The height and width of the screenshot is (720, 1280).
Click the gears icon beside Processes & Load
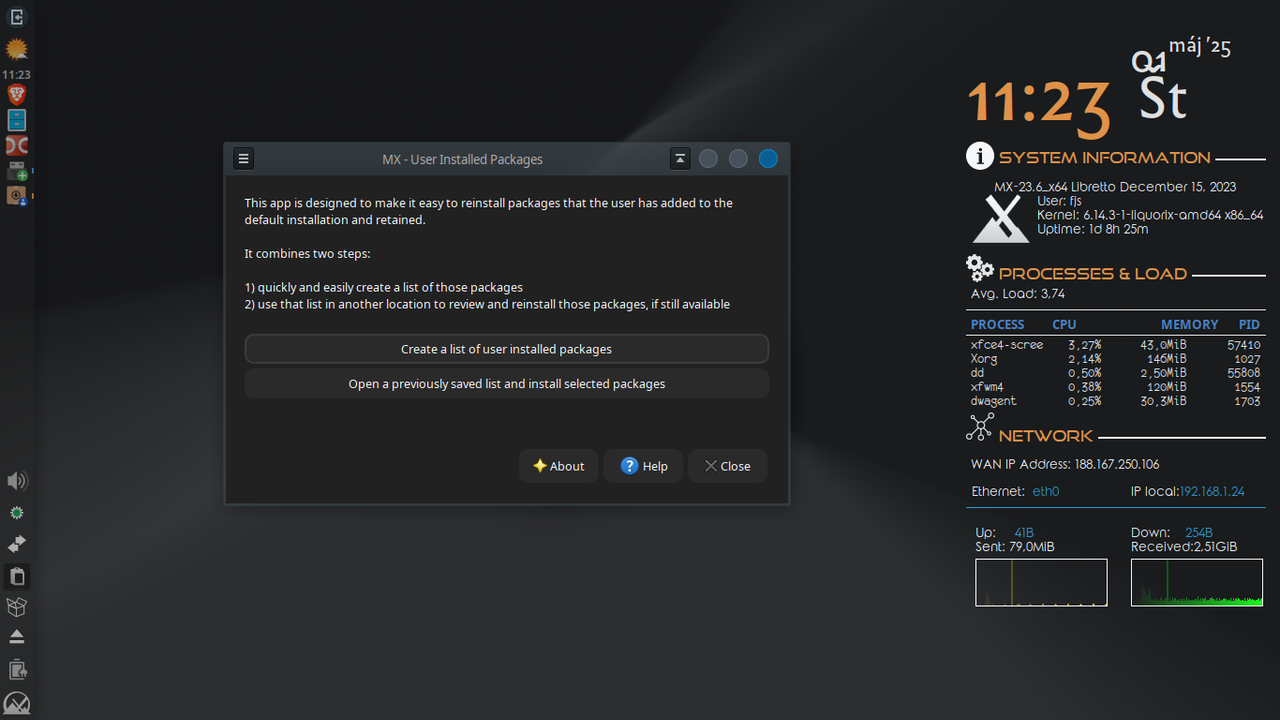[980, 268]
